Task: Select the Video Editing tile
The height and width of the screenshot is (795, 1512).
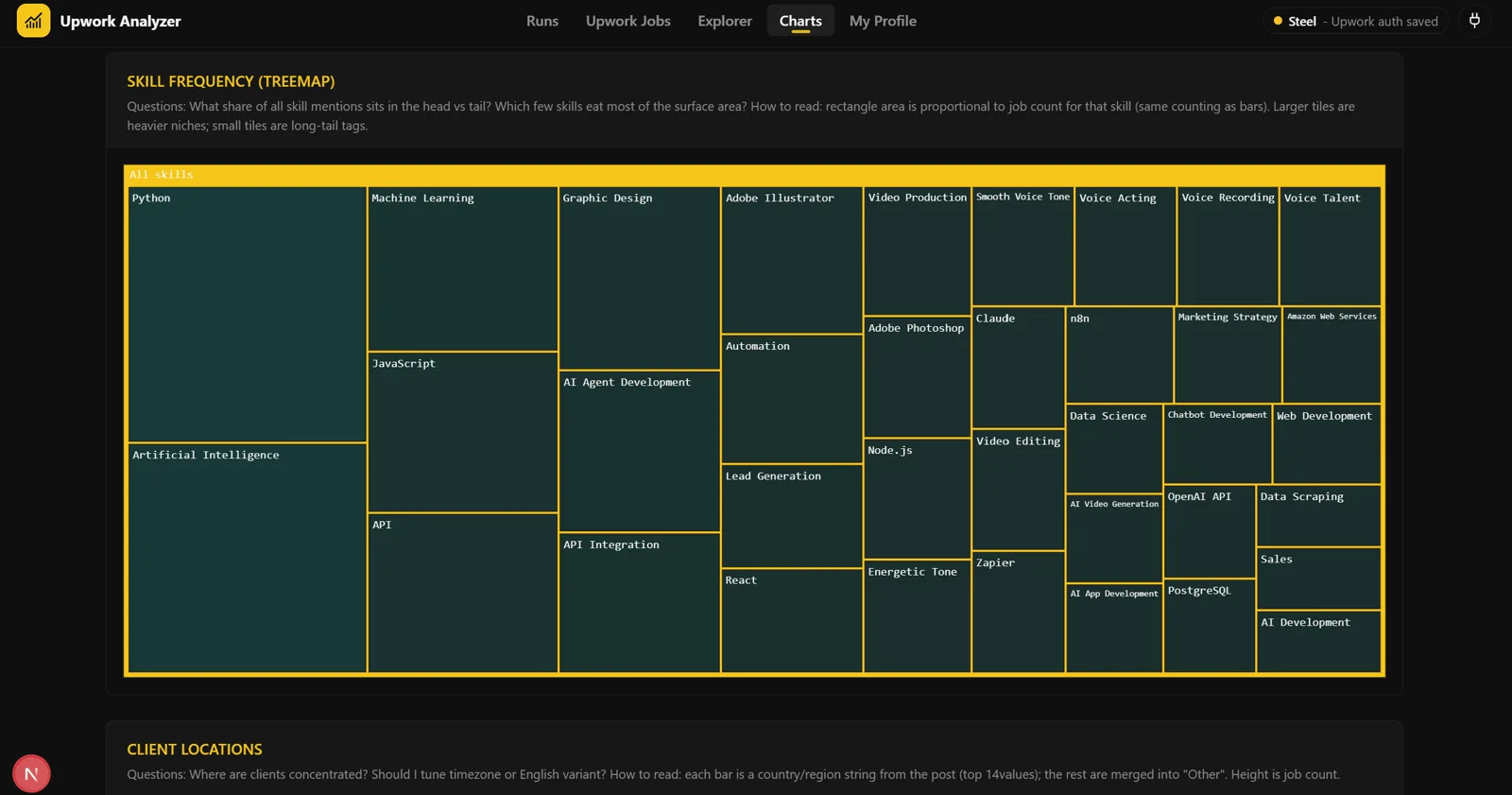Action: [1019, 490]
